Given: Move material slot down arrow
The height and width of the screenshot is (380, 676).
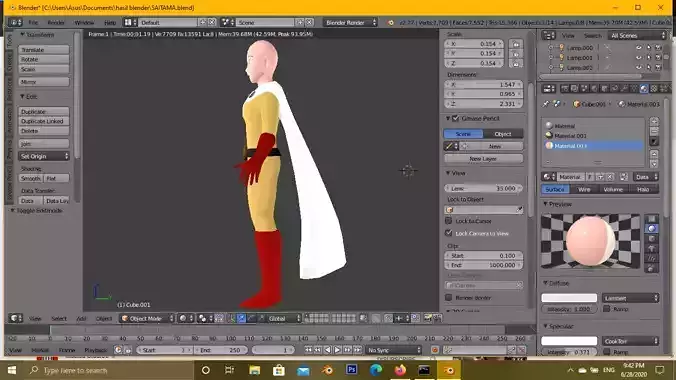Looking at the screenshot, I should pyautogui.click(x=654, y=163).
